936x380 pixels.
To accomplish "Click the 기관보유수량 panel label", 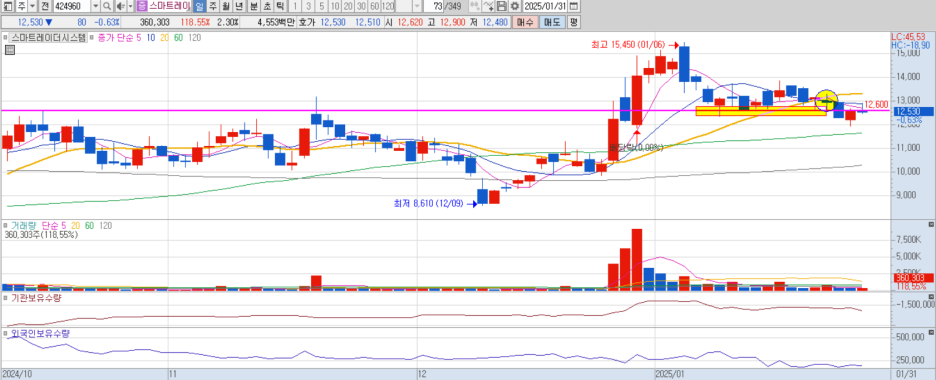I will (36, 298).
